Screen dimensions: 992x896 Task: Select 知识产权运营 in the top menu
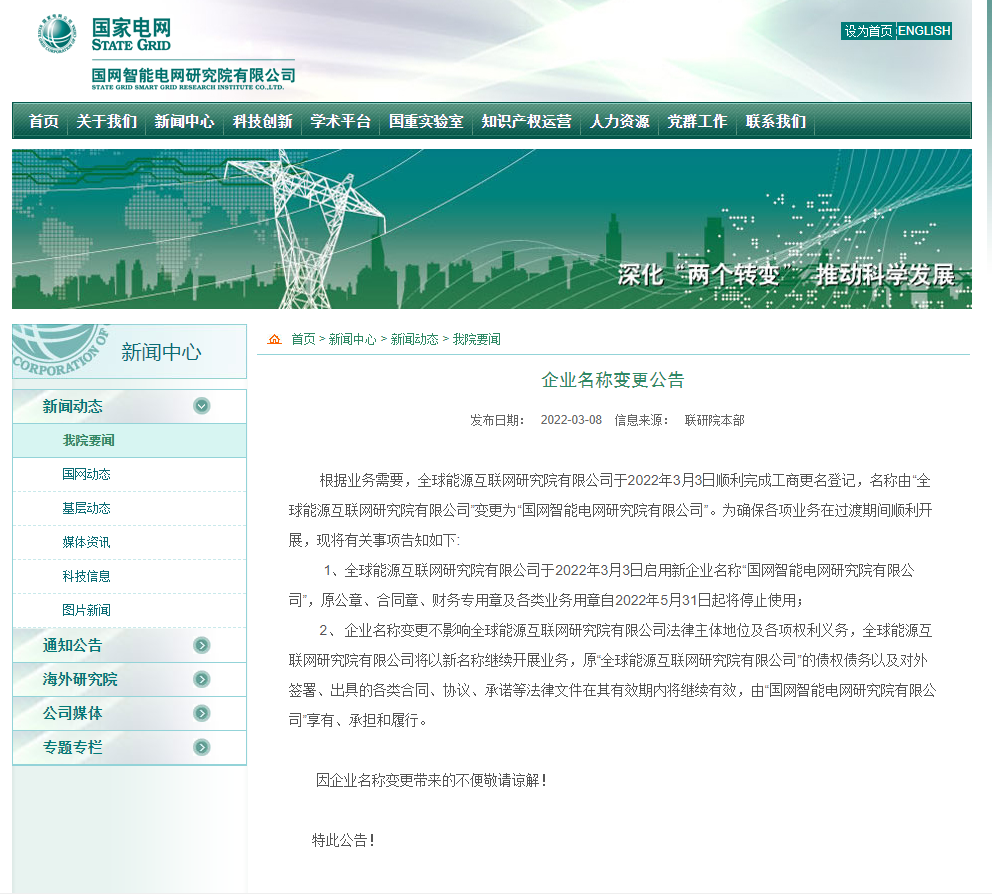click(x=526, y=121)
